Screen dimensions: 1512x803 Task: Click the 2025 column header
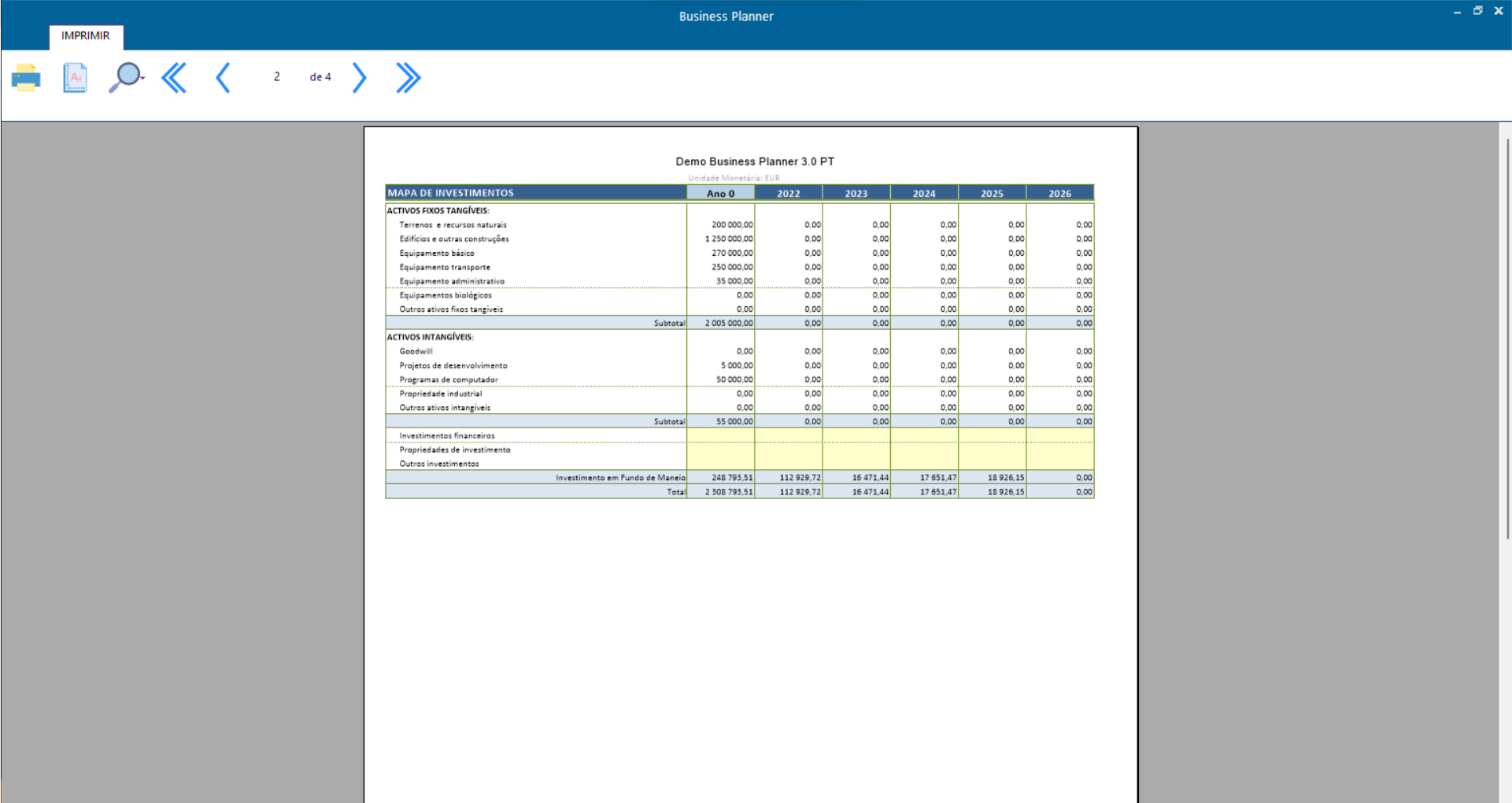[992, 193]
